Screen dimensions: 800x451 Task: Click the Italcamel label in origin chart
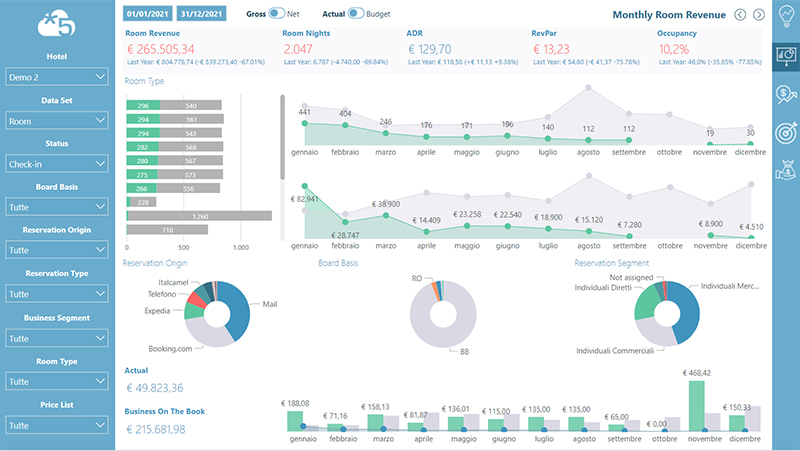(x=173, y=282)
